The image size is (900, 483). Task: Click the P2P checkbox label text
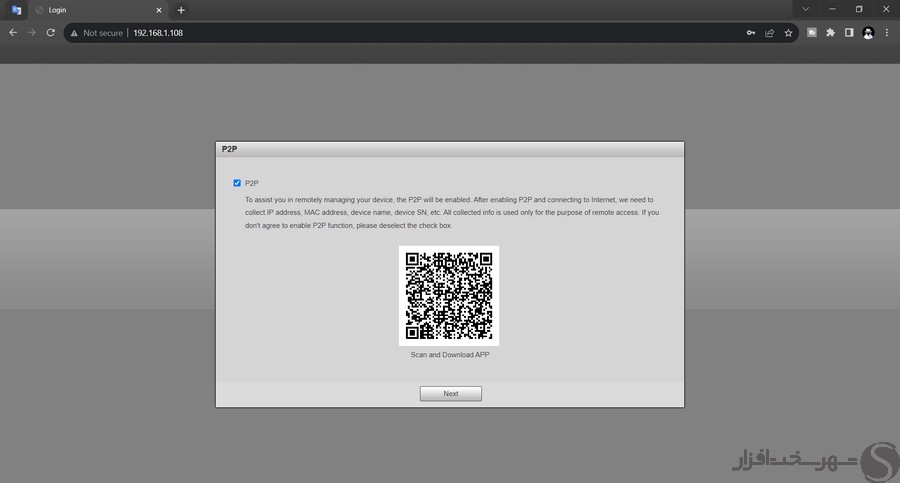click(251, 183)
